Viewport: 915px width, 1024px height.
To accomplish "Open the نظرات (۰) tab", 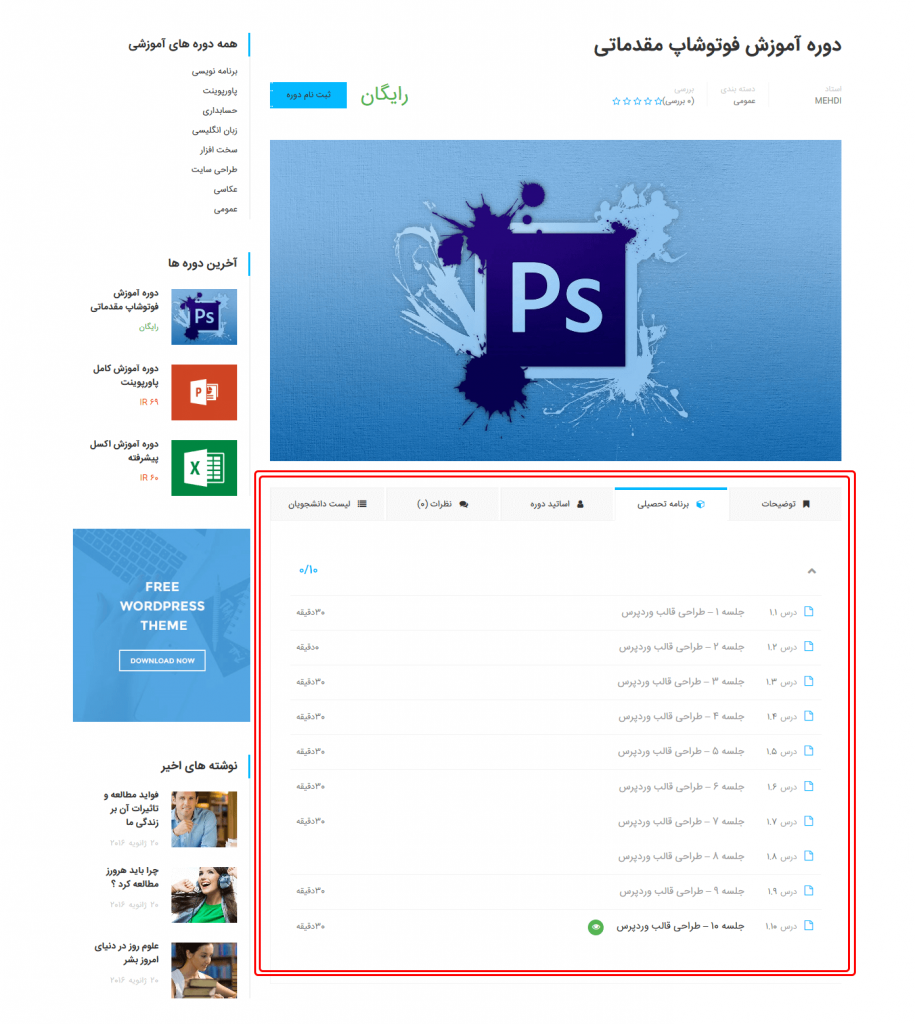I will (442, 504).
